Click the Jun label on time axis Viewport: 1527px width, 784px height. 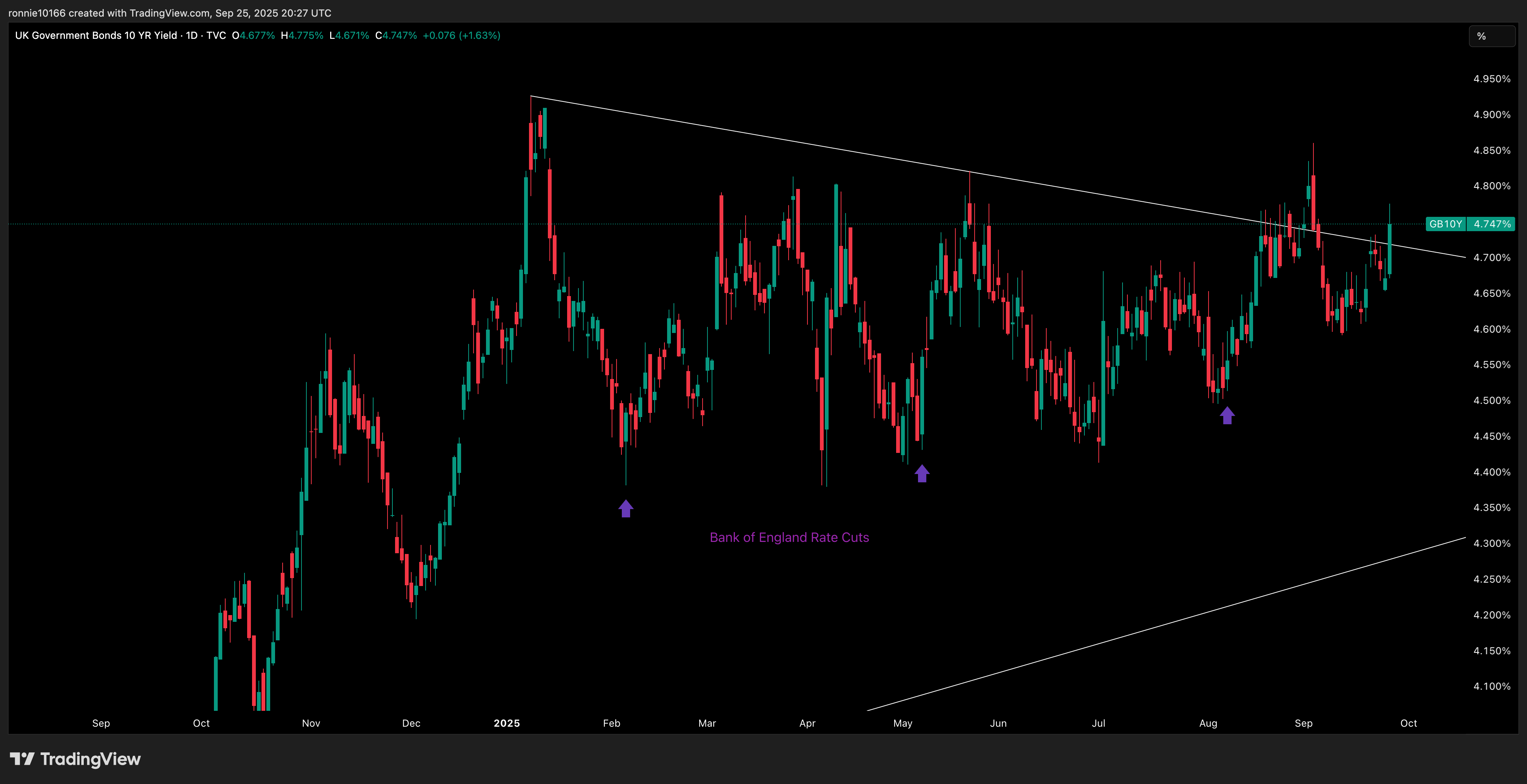tap(998, 723)
